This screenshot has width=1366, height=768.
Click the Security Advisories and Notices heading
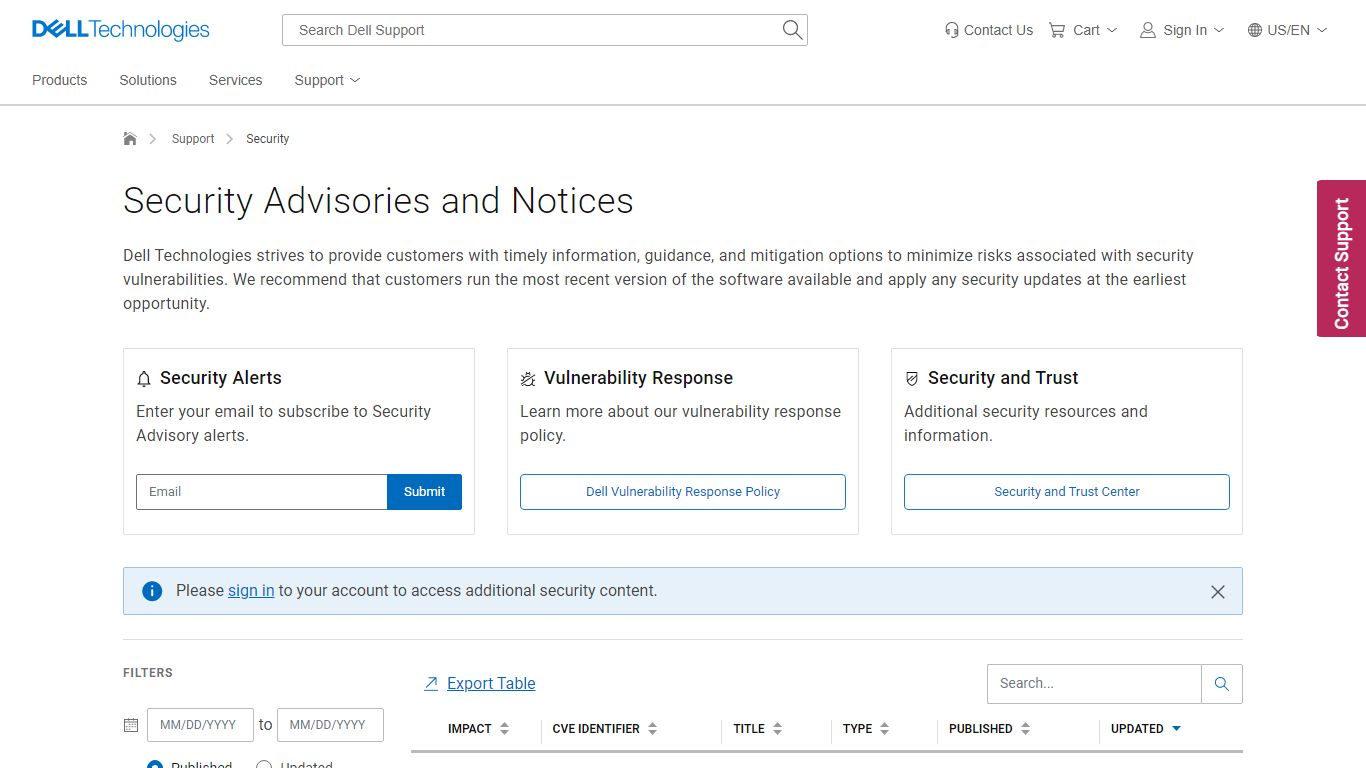378,201
